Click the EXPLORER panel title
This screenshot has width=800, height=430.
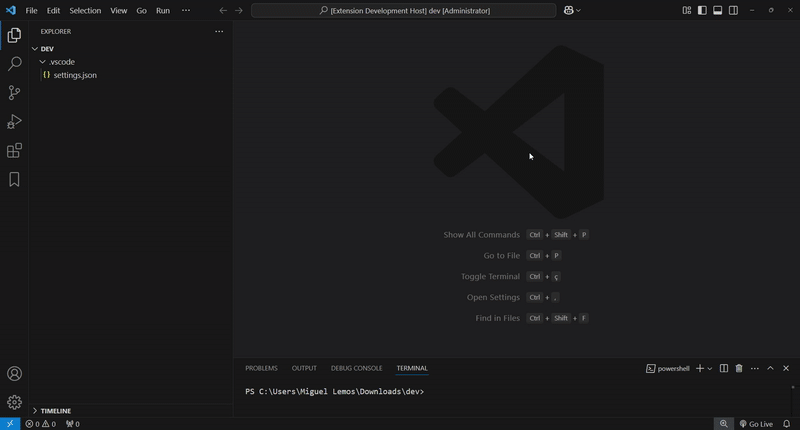[x=56, y=32]
